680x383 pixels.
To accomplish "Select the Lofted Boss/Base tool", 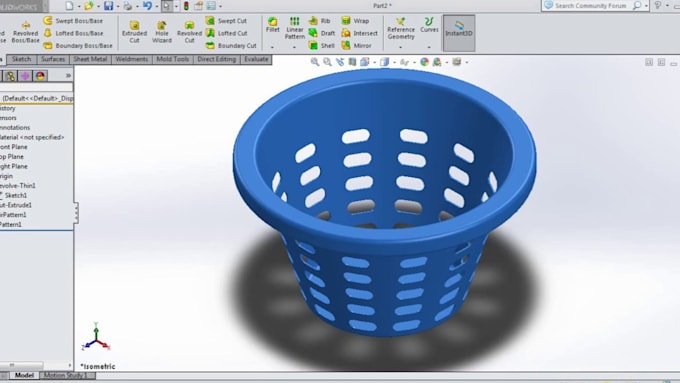I will (73, 33).
